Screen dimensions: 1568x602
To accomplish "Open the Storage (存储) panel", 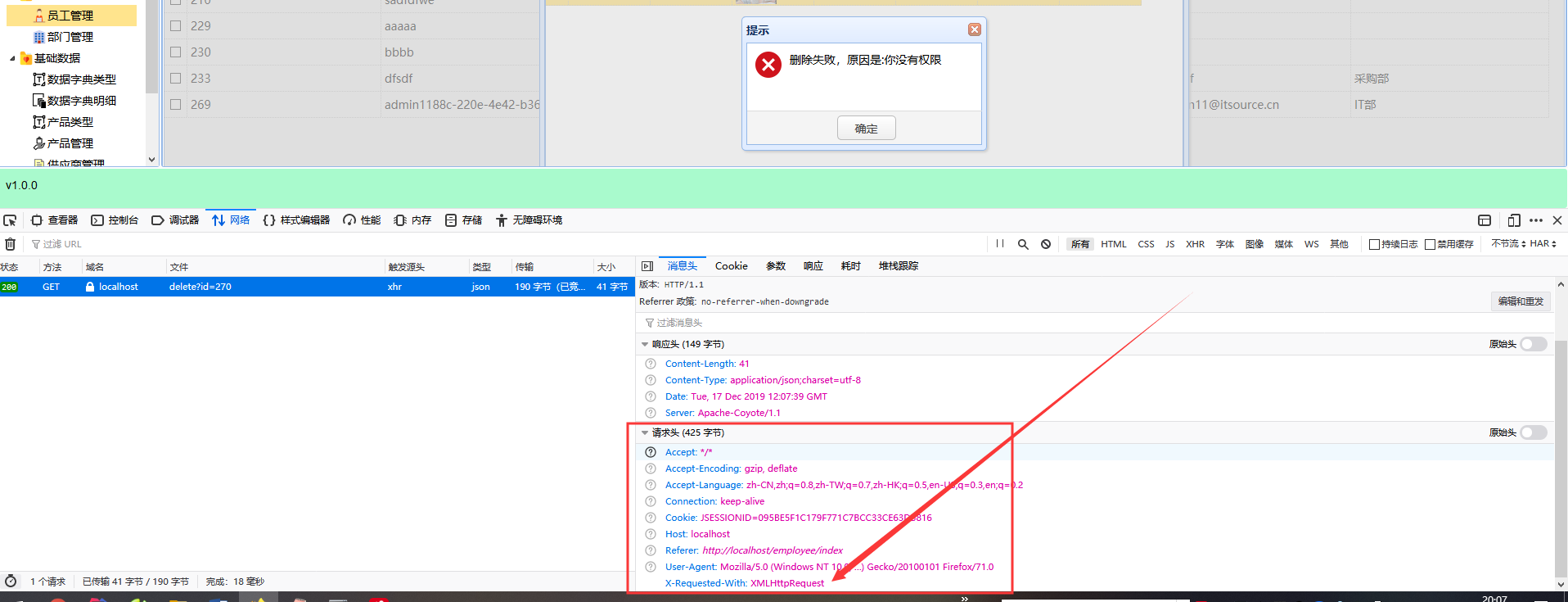I will pos(463,220).
